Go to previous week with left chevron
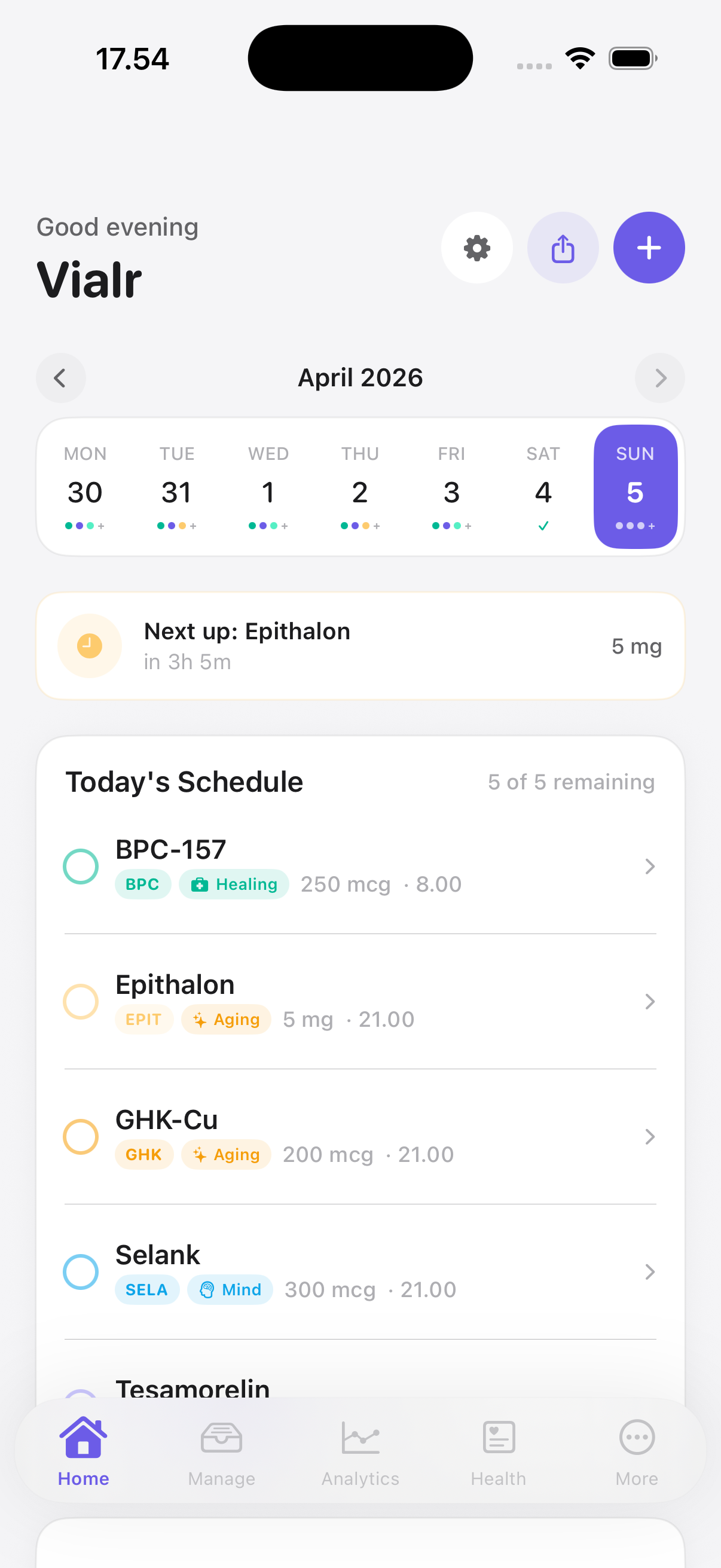The width and height of the screenshot is (721, 1568). (60, 378)
